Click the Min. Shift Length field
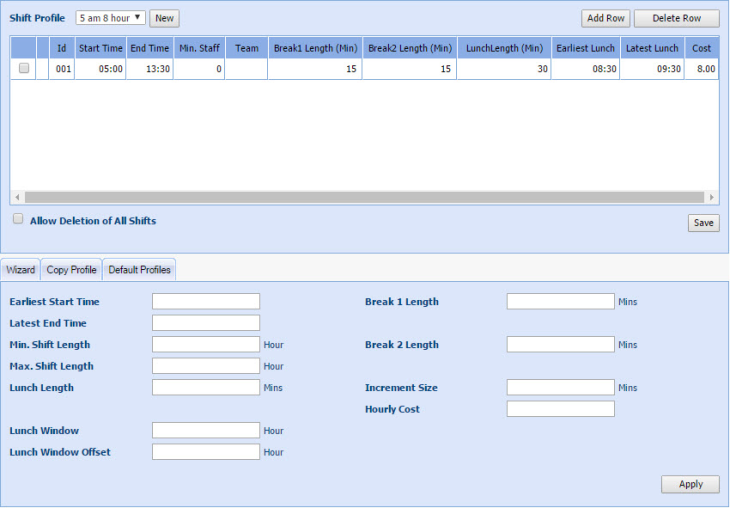The width and height of the screenshot is (730, 508). tap(205, 344)
